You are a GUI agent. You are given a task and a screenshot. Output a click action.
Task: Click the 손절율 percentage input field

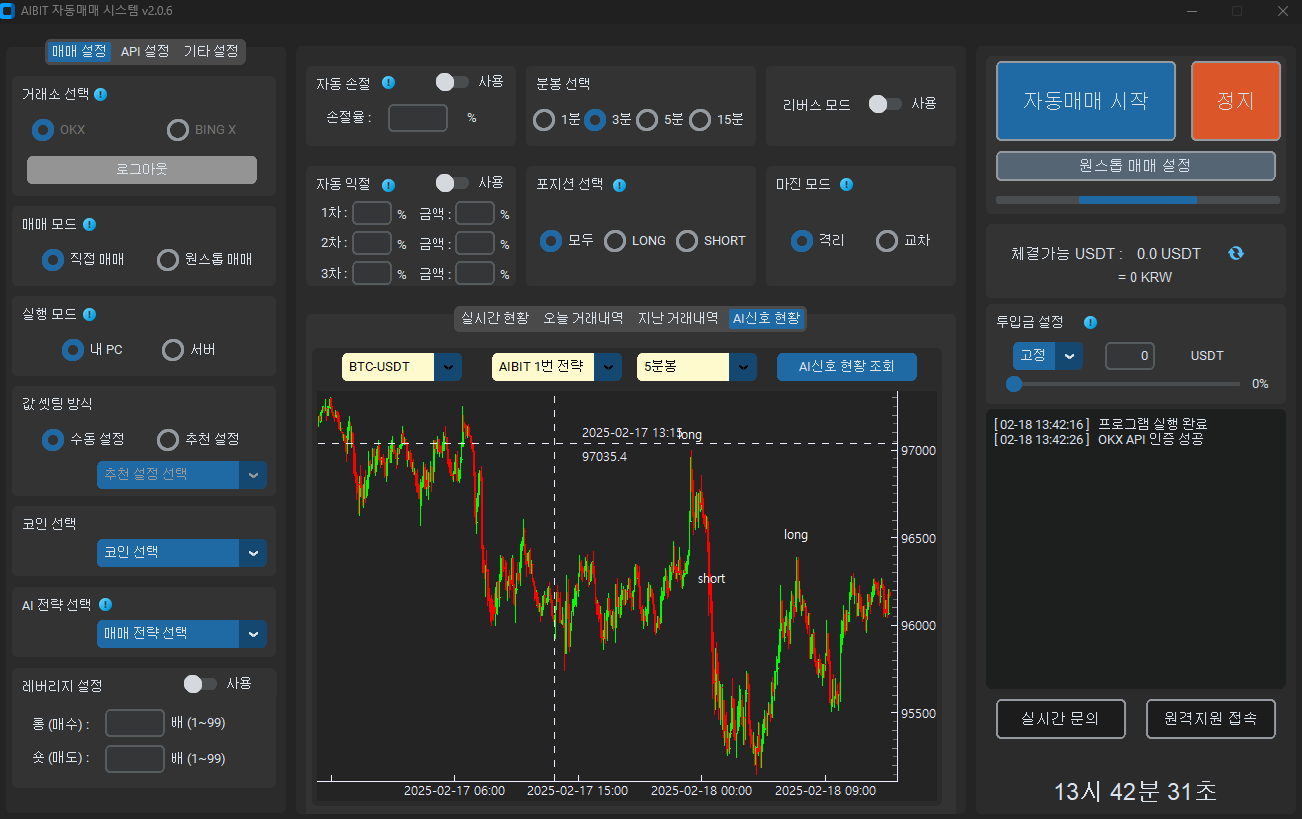418,118
